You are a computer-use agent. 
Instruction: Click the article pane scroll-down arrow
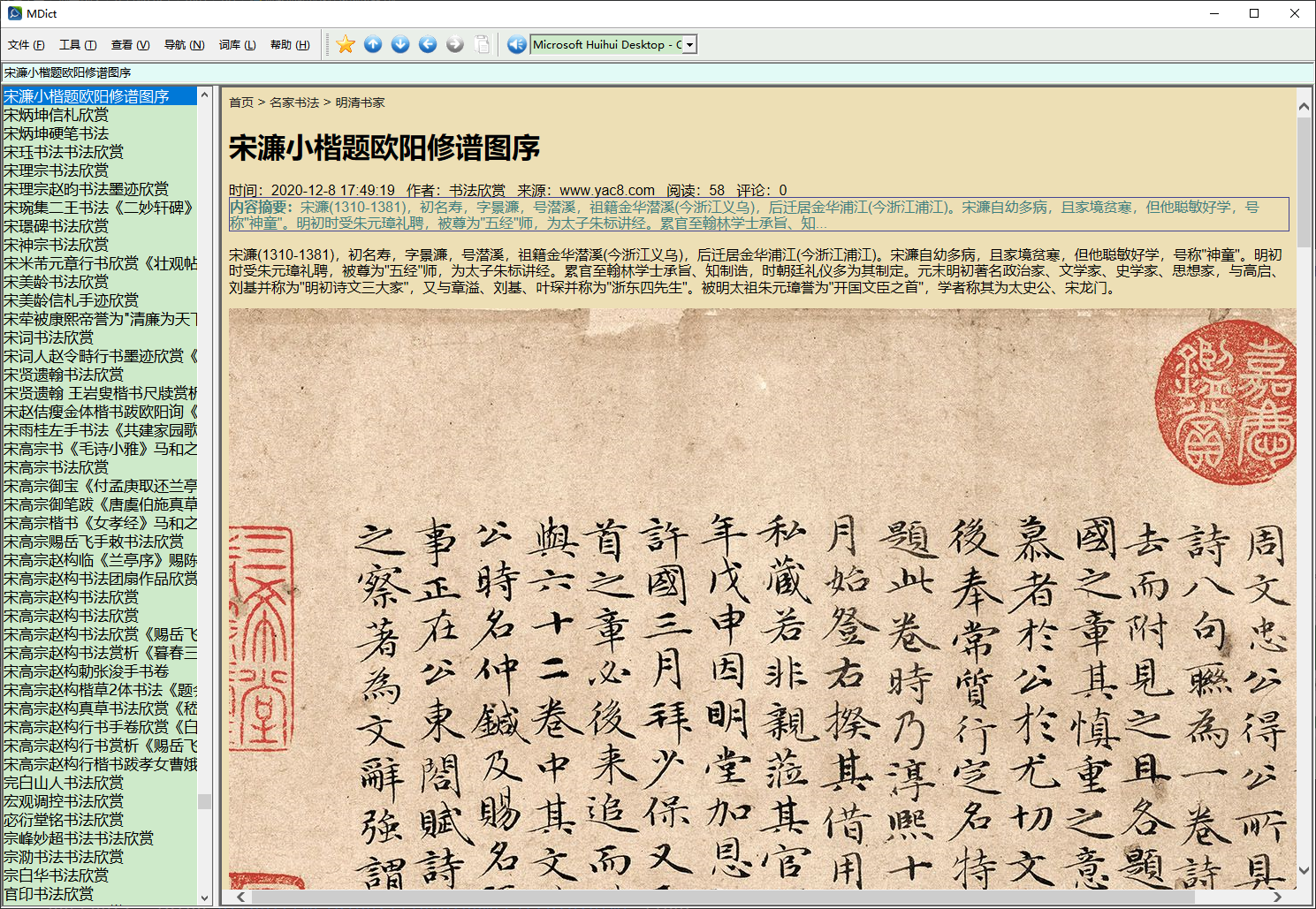[1304, 870]
